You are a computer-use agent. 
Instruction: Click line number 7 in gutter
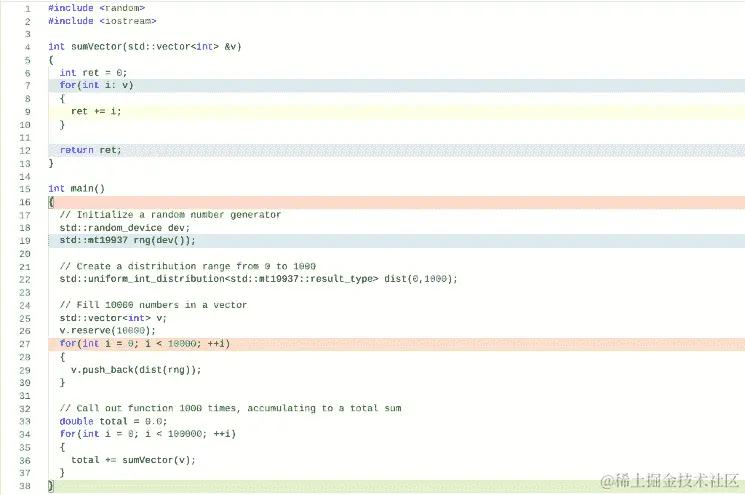[x=28, y=86]
